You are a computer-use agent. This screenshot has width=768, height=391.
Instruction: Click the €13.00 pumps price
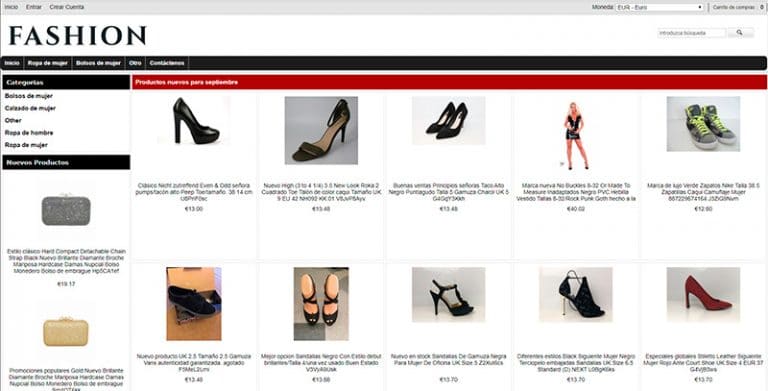(194, 209)
